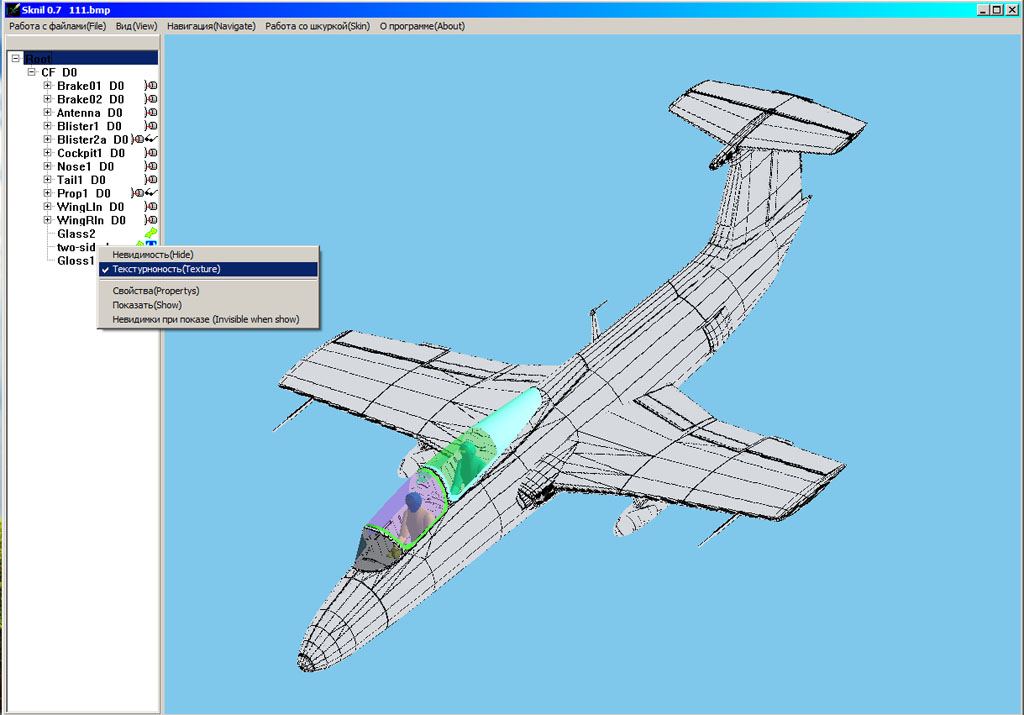Image resolution: width=1024 pixels, height=715 pixels.
Task: Click the blue T icon beside two-sid
Action: pyautogui.click(x=152, y=244)
